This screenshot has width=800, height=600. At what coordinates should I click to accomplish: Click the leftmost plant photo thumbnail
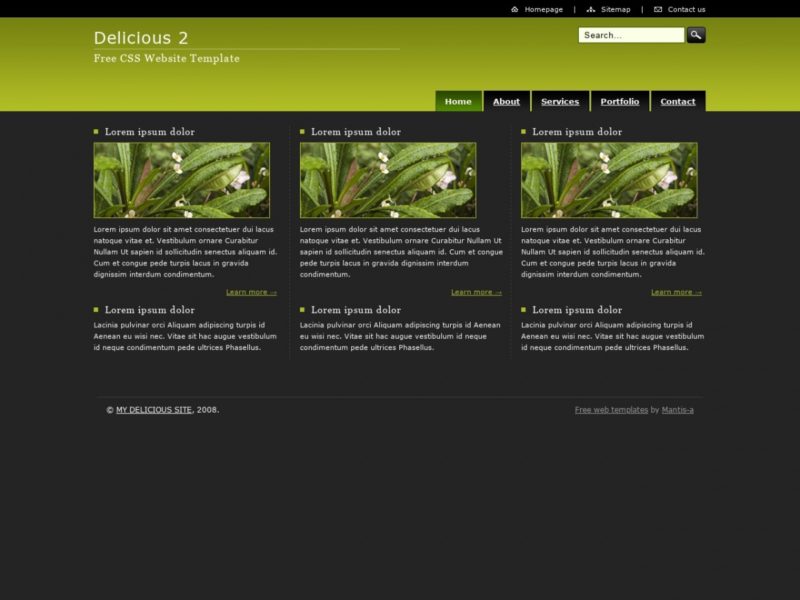(x=180, y=178)
